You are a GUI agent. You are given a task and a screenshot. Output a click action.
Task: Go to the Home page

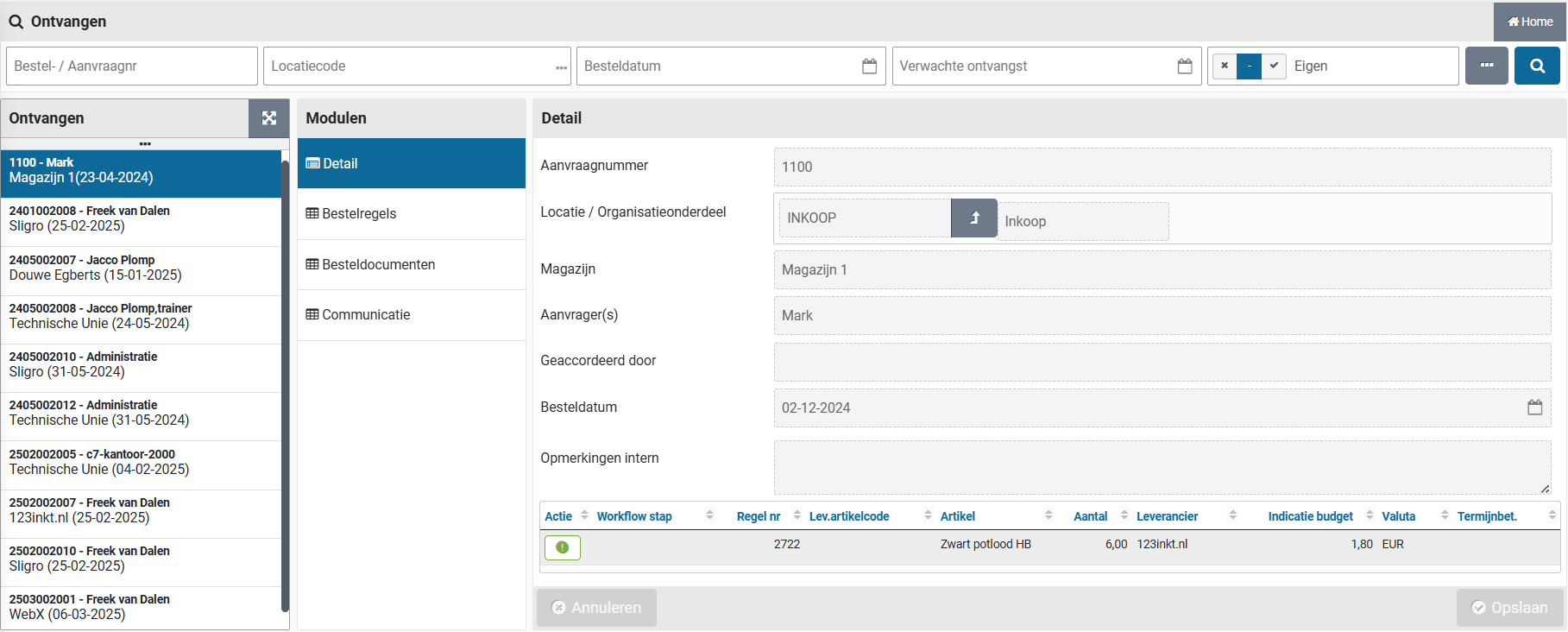click(1529, 22)
